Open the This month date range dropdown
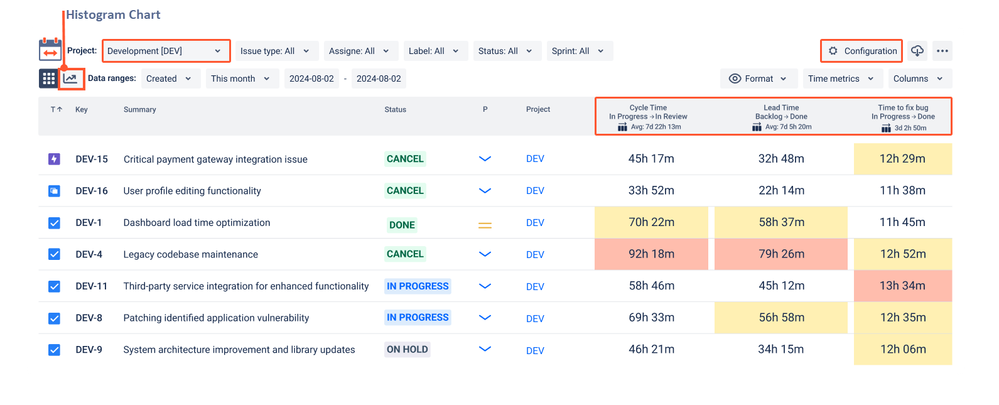The width and height of the screenshot is (999, 405). point(240,79)
